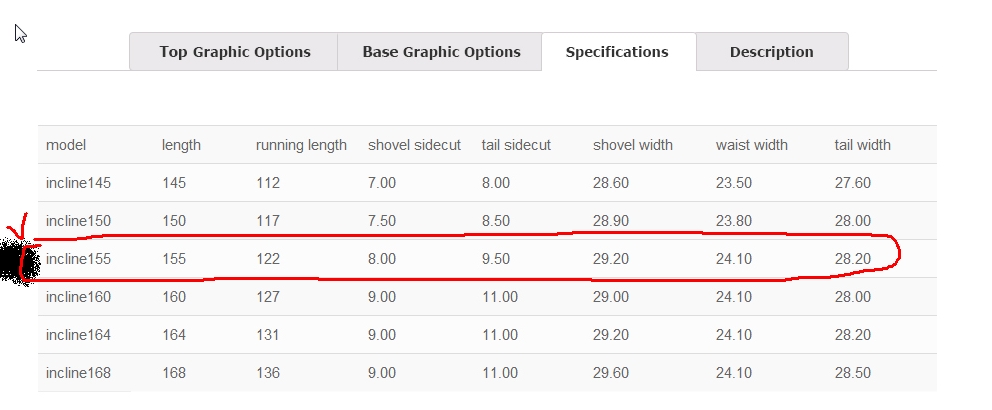
Task: Click the shovel sidecut column header
Action: tap(414, 145)
